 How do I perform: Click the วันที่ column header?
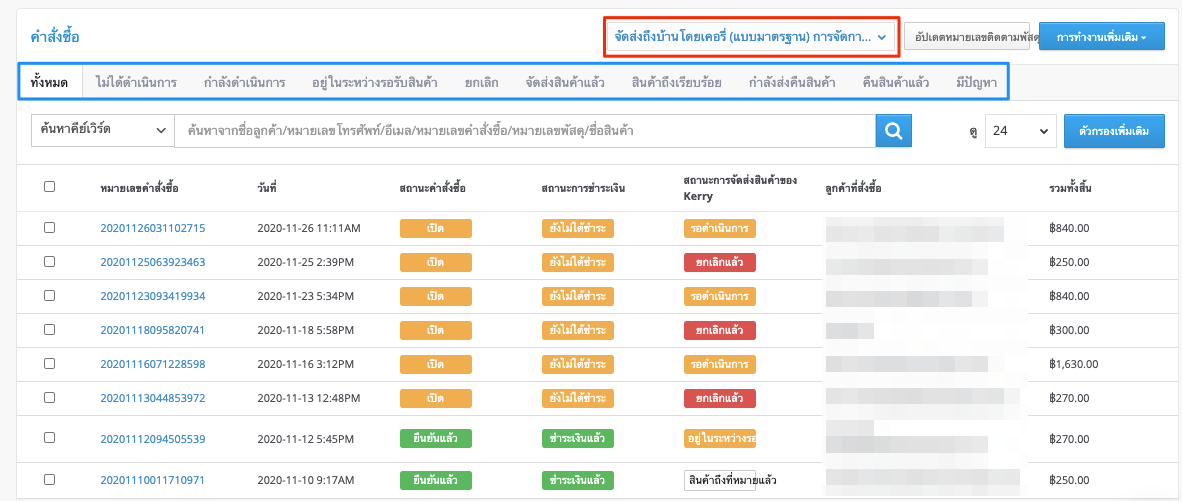pos(267,188)
